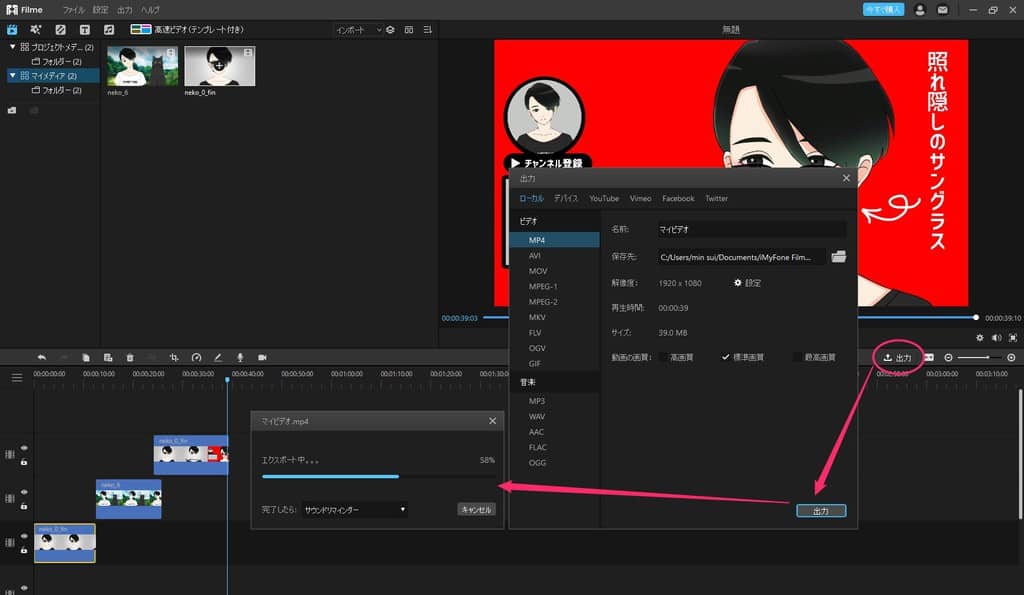Open the Speed gauge tool

(x=196, y=357)
